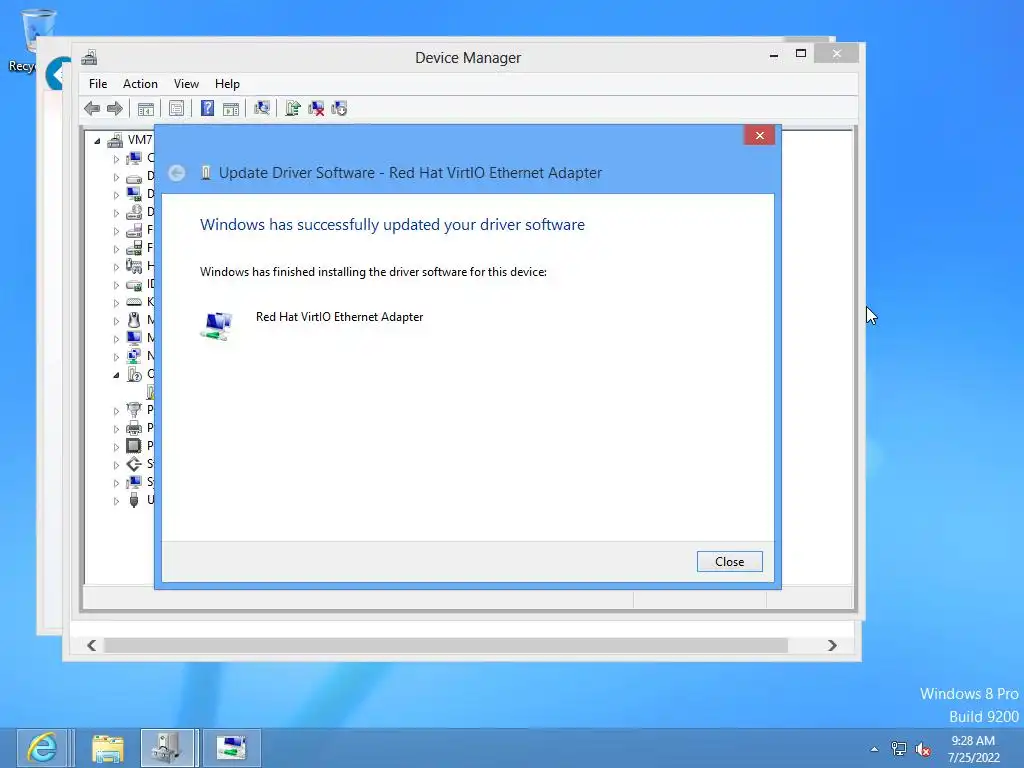Image resolution: width=1024 pixels, height=768 pixels.
Task: Select the Processors chip icon
Action: pos(134,446)
